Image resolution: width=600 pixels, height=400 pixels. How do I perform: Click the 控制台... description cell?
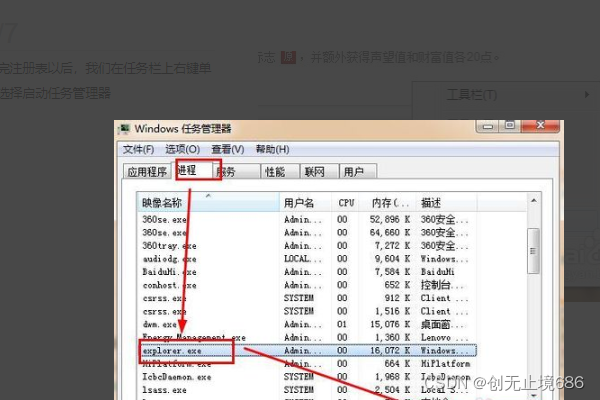pyautogui.click(x=444, y=285)
